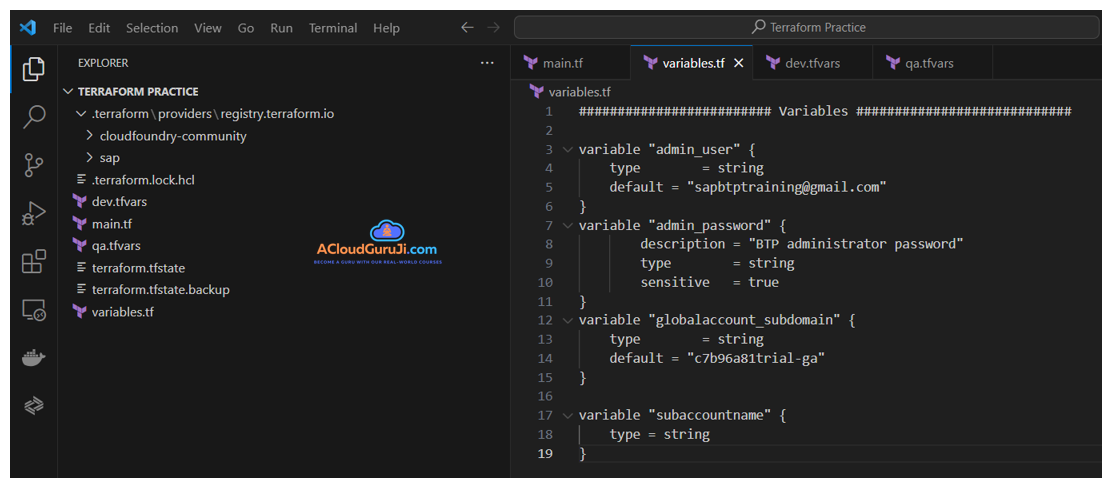Close the variables.tf tab
Image resolution: width=1110 pixels, height=488 pixels.
click(739, 63)
